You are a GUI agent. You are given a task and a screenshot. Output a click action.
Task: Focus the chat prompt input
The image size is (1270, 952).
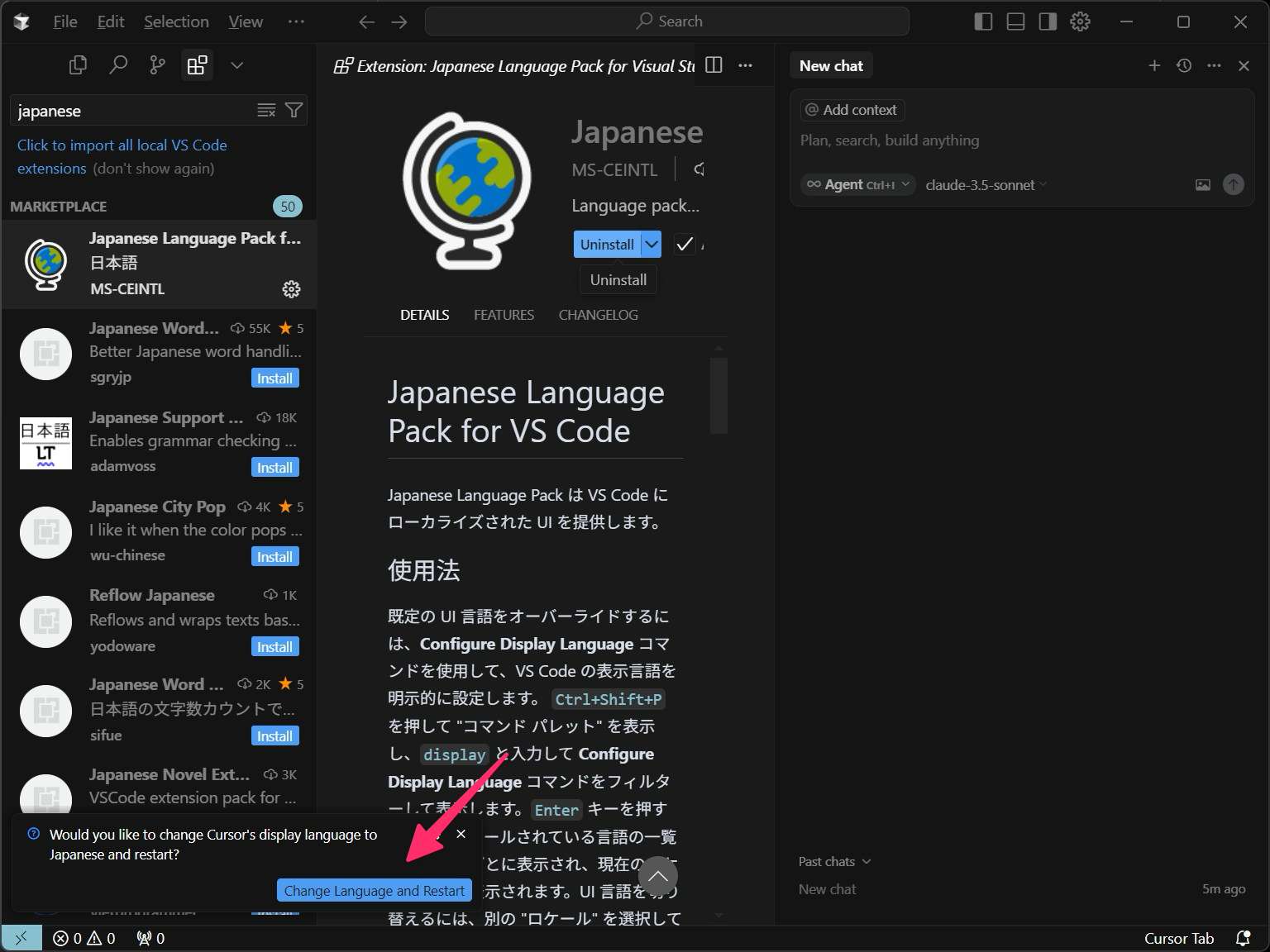[x=1021, y=140]
